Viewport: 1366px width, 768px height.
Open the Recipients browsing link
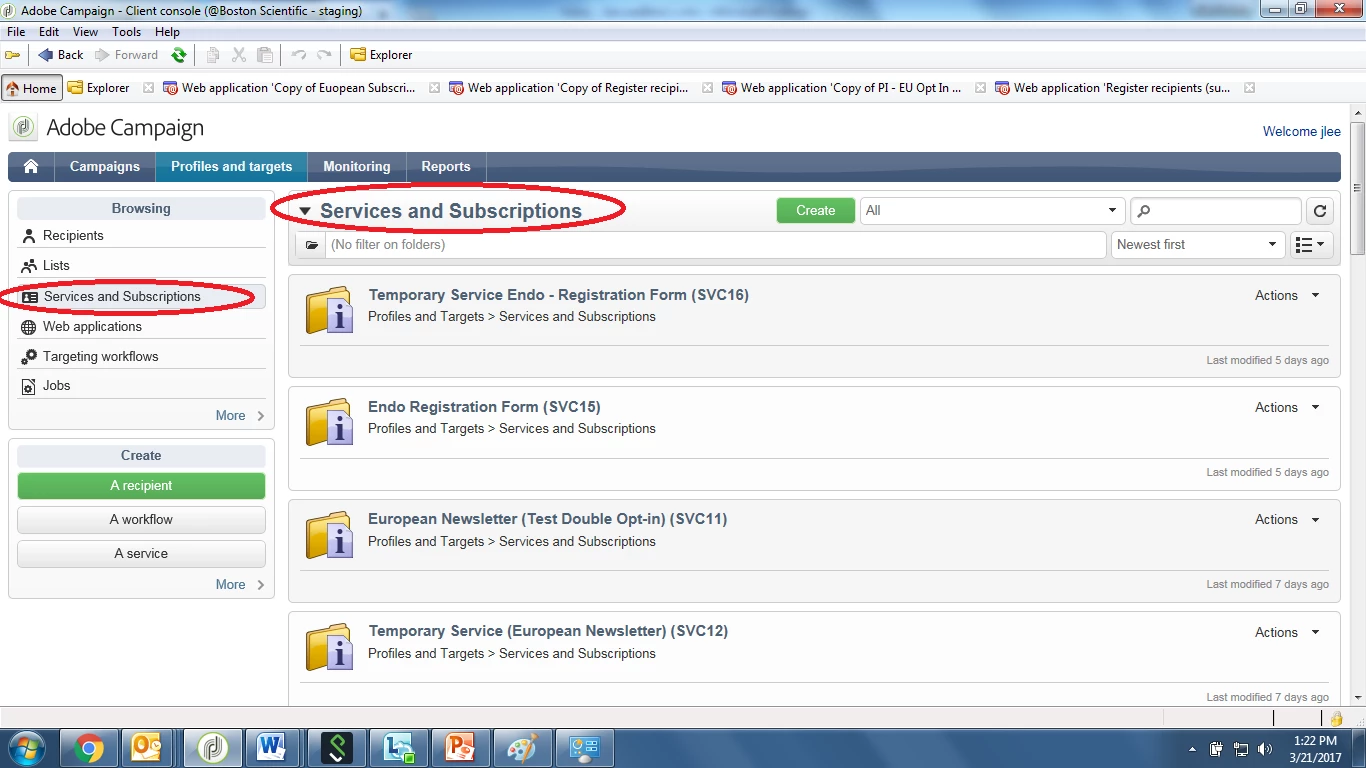pos(73,236)
